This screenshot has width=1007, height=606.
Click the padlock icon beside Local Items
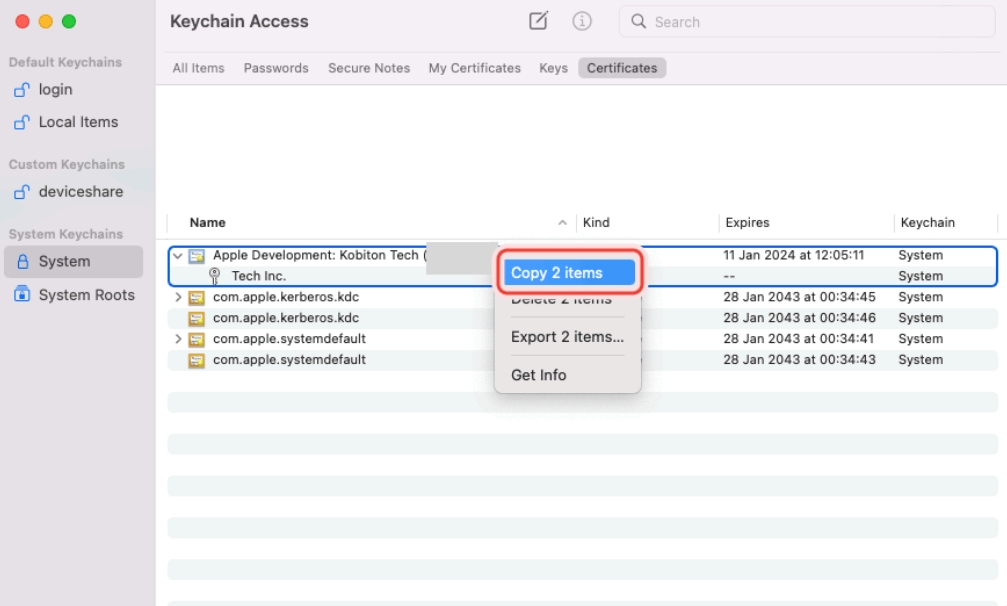[22, 122]
